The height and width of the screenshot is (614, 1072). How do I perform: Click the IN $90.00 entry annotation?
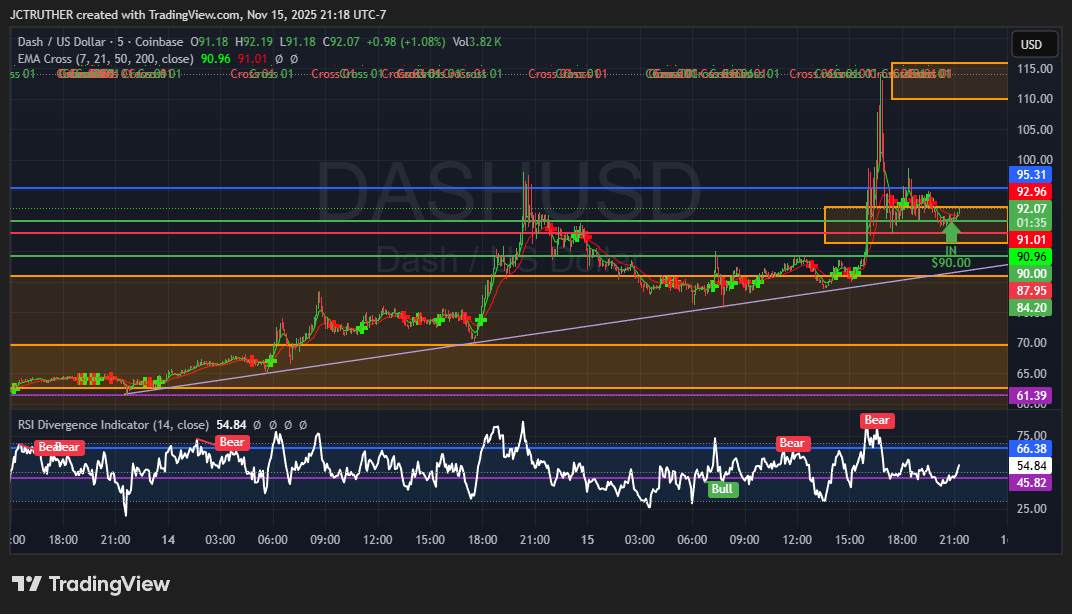[x=950, y=257]
